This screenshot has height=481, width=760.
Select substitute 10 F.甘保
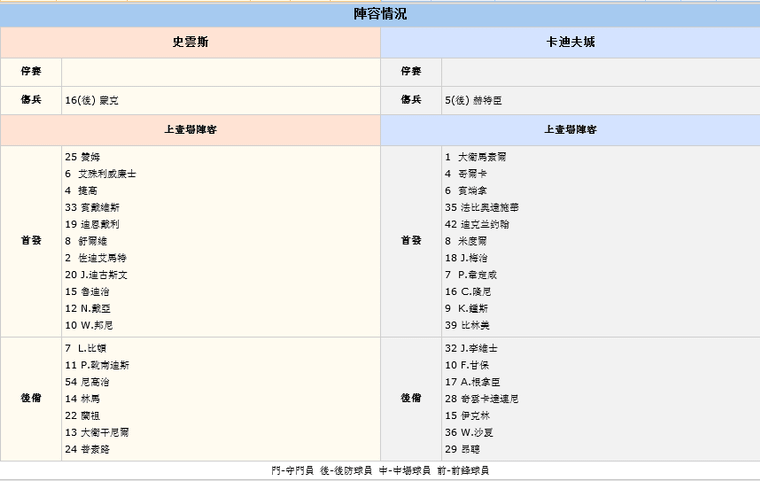click(x=467, y=365)
